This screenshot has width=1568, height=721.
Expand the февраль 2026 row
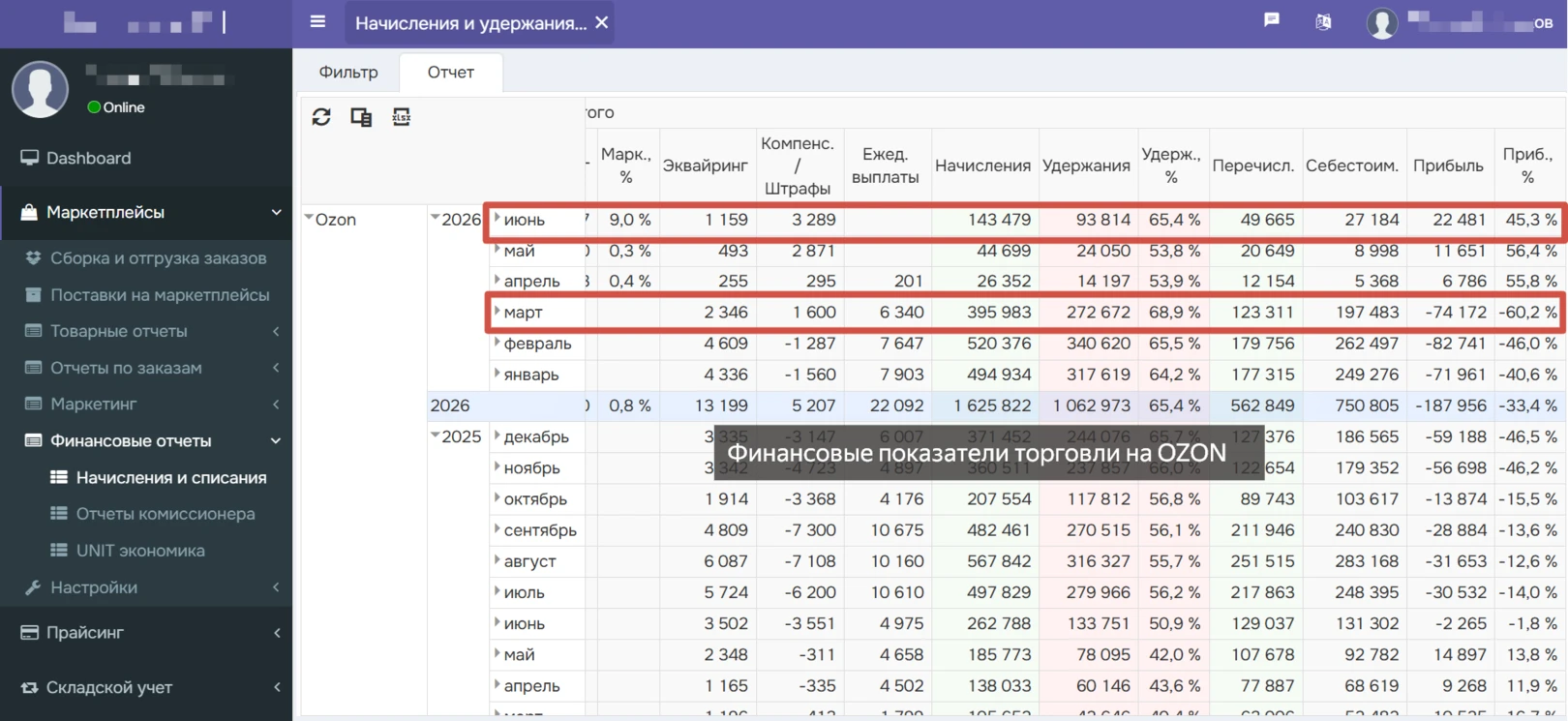click(x=498, y=343)
